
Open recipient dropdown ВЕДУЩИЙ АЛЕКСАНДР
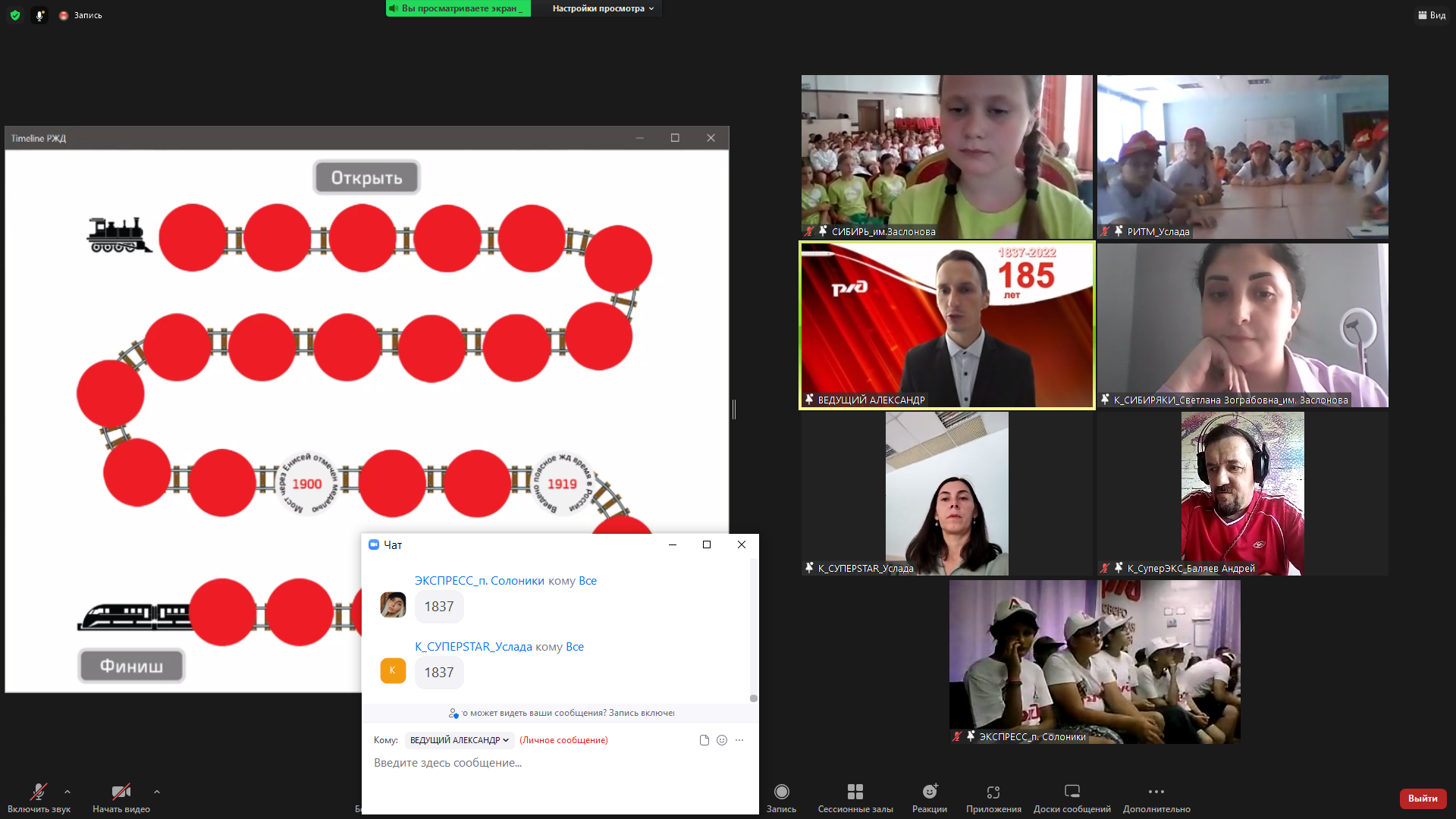point(459,740)
